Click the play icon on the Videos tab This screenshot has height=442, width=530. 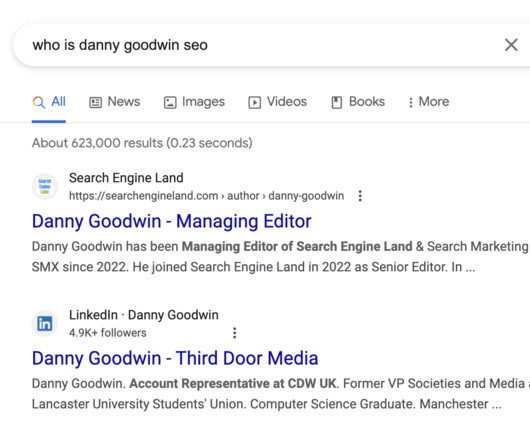pyautogui.click(x=255, y=102)
